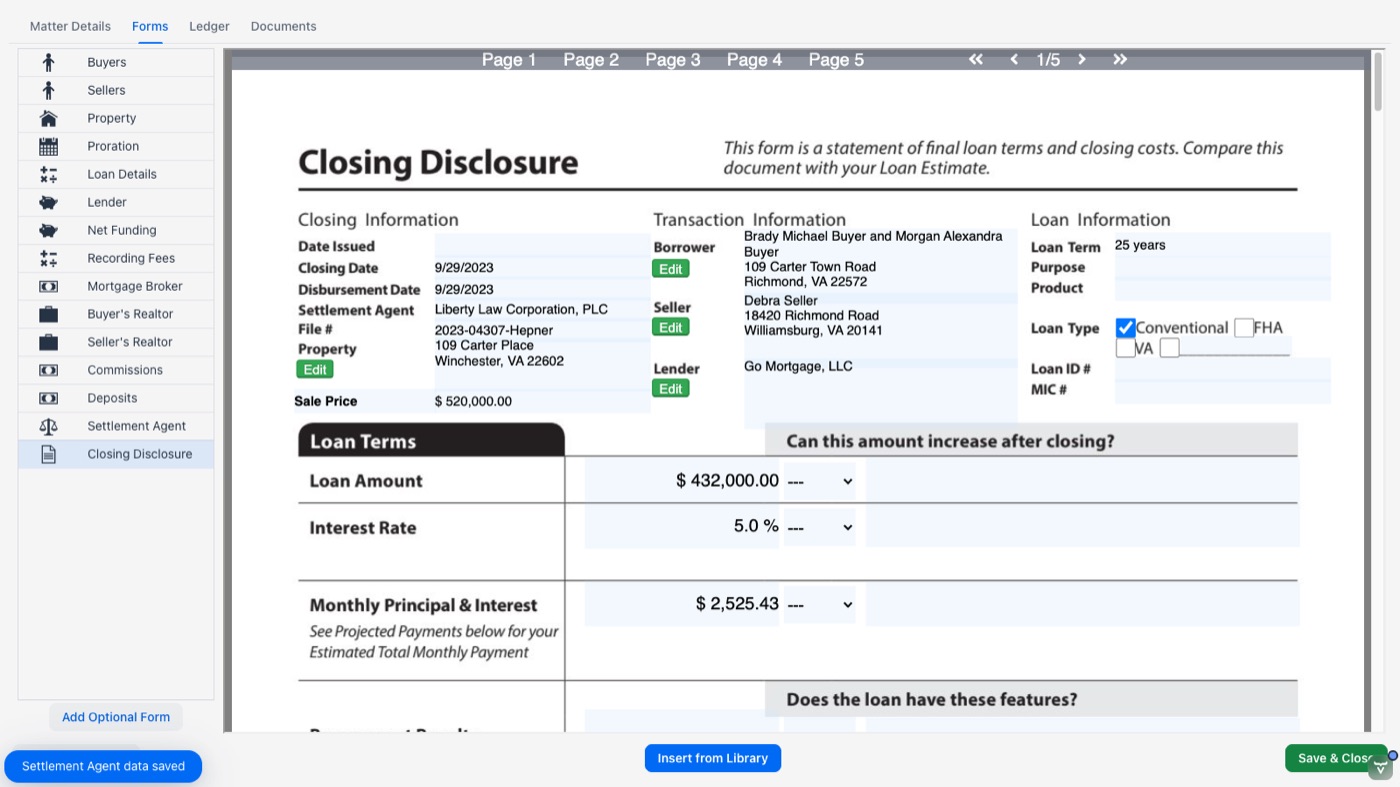
Task: Uncheck the Conventional loan type checkbox
Action: click(1125, 328)
